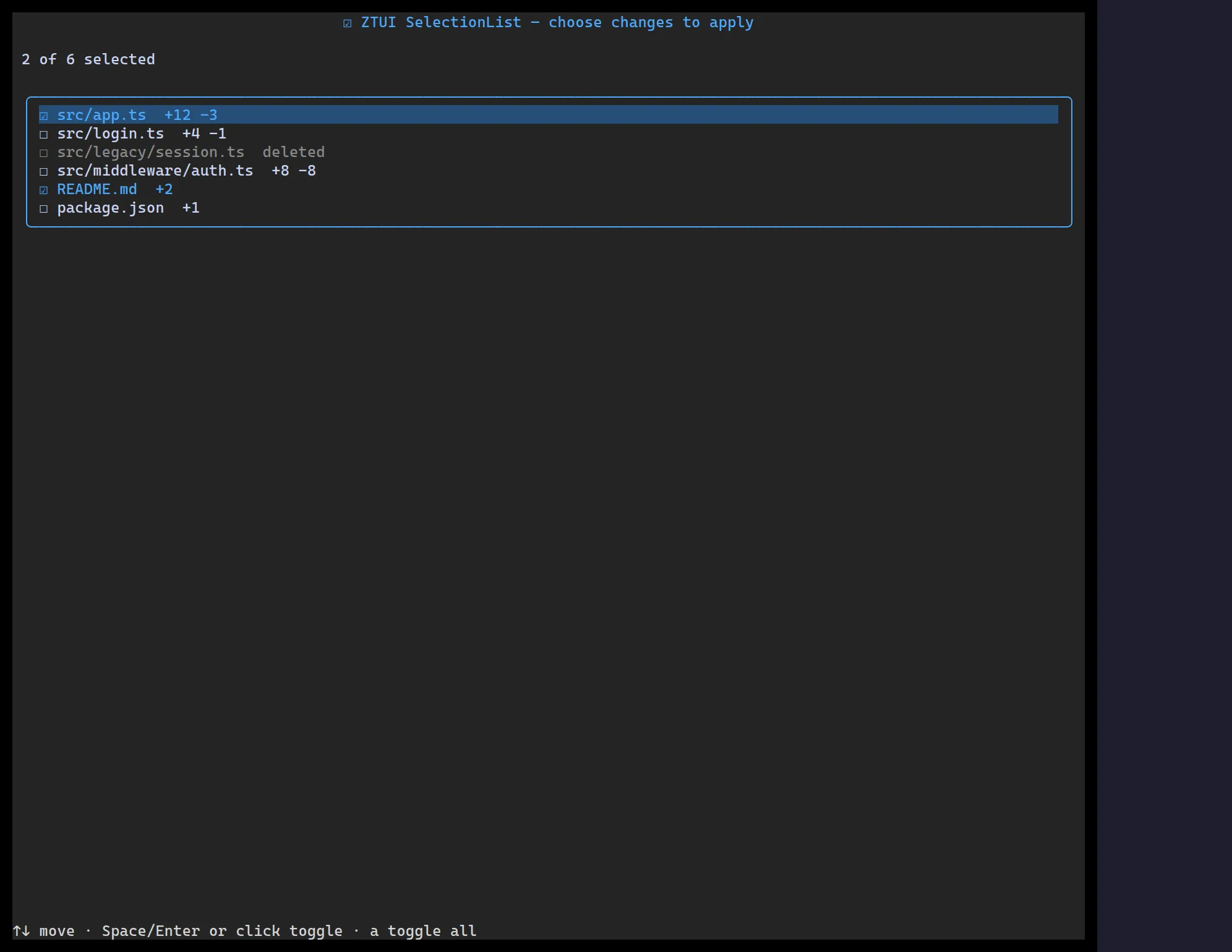This screenshot has width=1232, height=952.
Task: Toggle the src/legacy/session.ts checkbox
Action: click(x=43, y=153)
